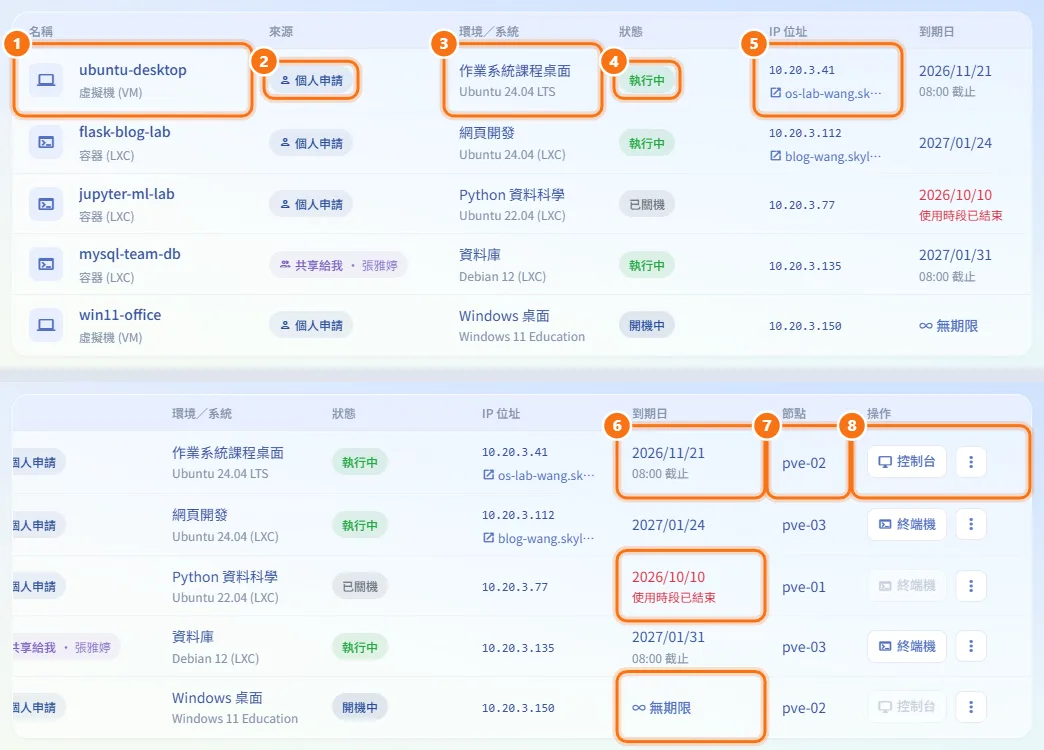Screen dimensions: 1044x750
Task: Click the greyed 終端機 button in the Python 資料科學 row
Action: coord(907,585)
